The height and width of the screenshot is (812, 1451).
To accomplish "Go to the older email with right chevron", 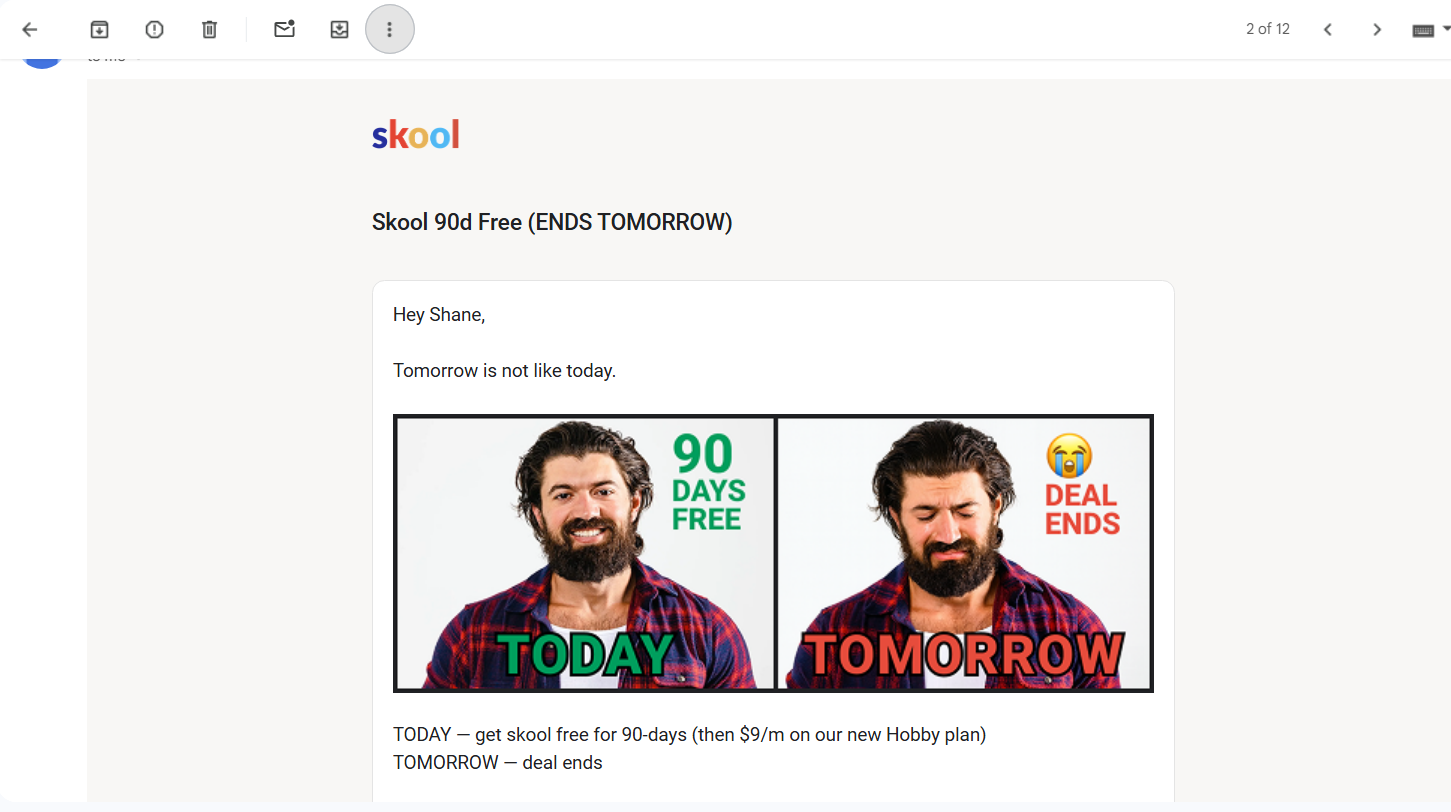I will point(1377,30).
